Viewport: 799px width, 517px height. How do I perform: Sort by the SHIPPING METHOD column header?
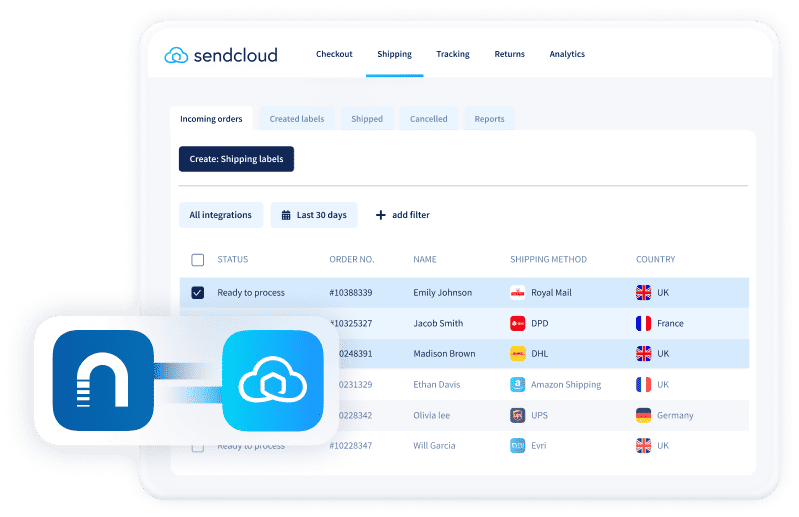coord(548,259)
